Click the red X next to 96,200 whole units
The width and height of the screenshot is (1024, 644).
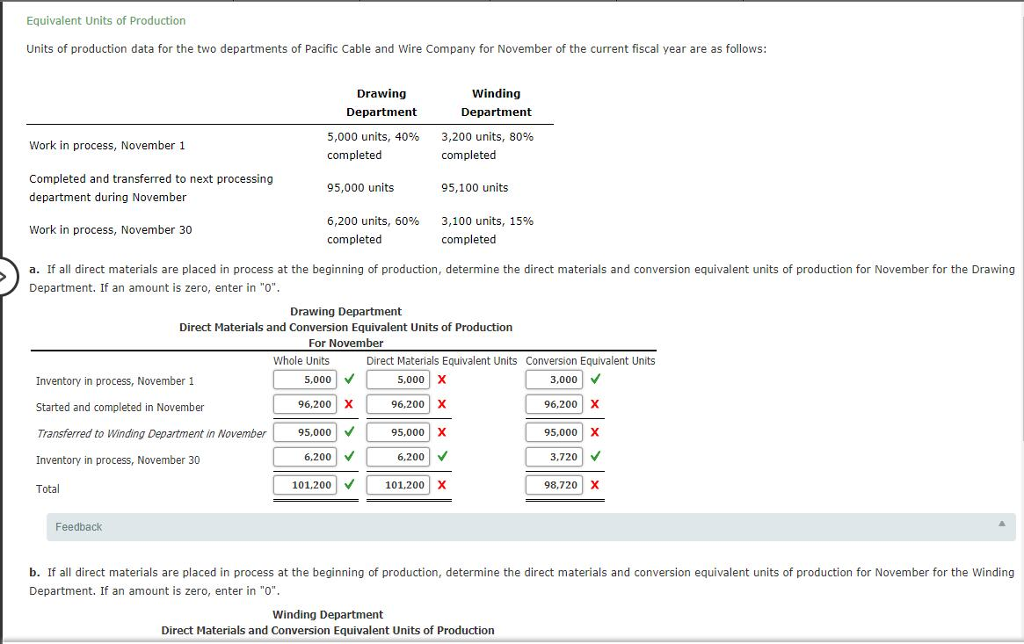click(x=349, y=404)
